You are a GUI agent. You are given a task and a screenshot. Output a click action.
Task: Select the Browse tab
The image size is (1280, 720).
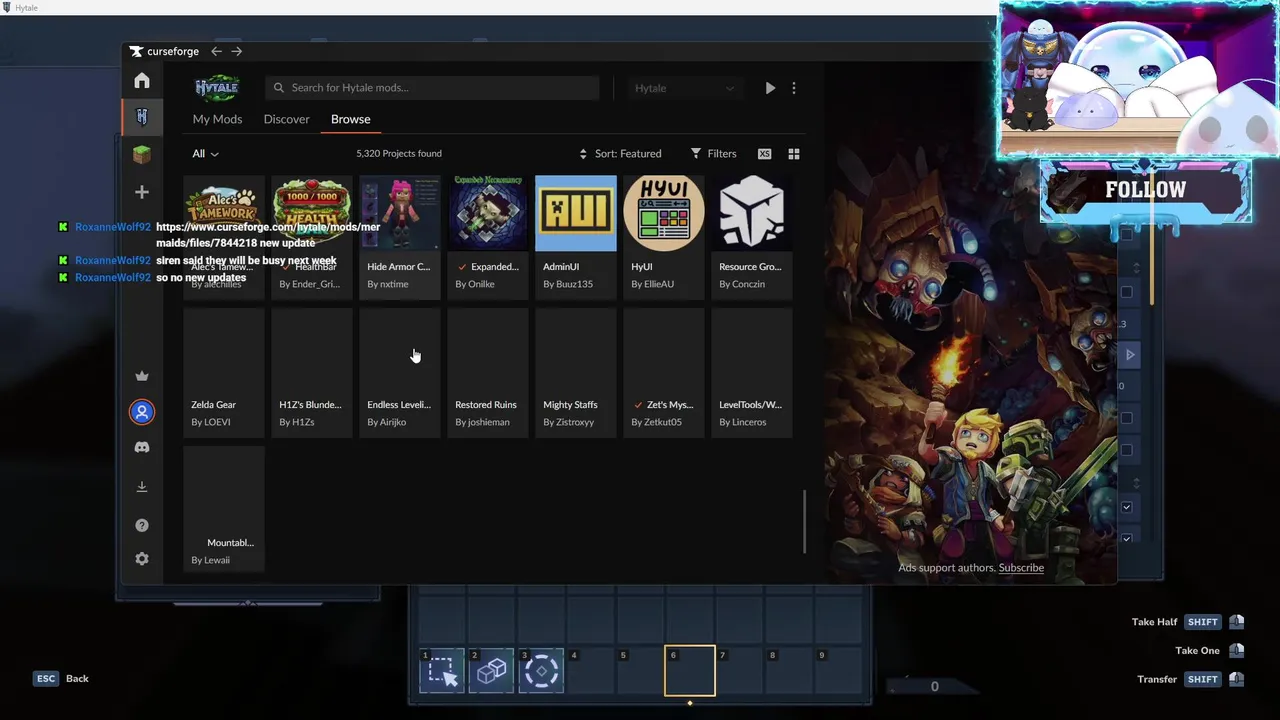tap(351, 119)
